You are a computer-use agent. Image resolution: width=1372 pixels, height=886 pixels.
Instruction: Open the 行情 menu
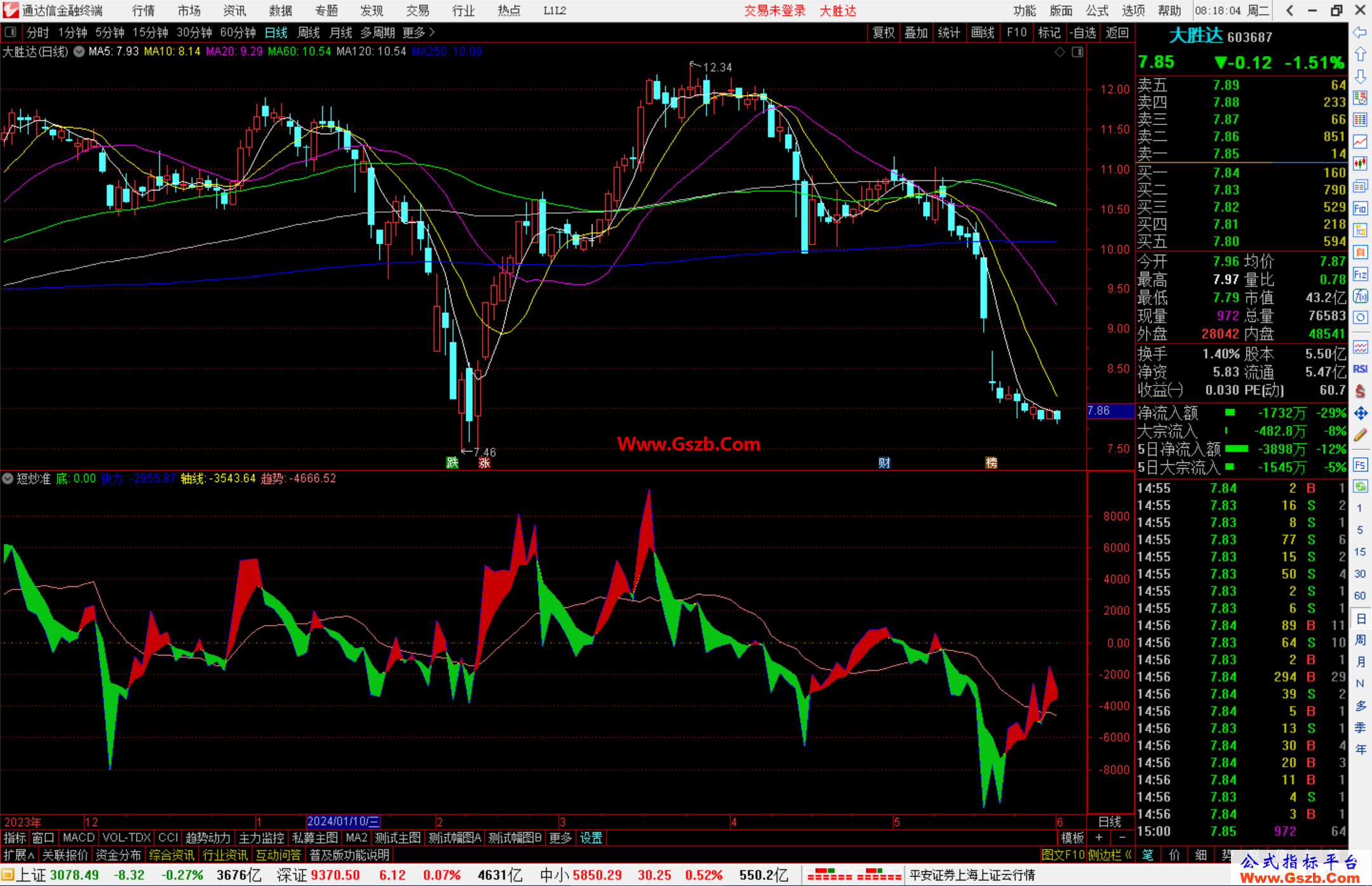(x=143, y=10)
